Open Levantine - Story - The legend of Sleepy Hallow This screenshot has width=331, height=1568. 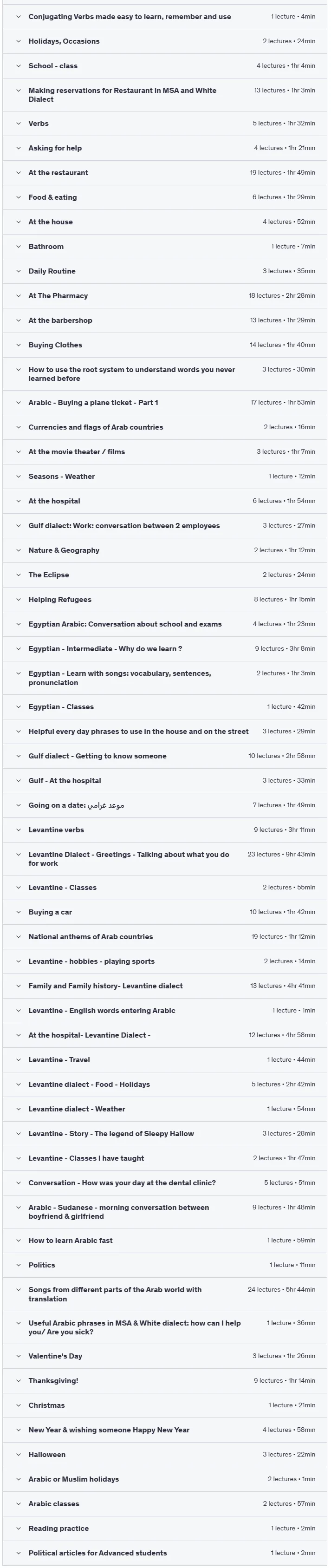[x=165, y=1133]
